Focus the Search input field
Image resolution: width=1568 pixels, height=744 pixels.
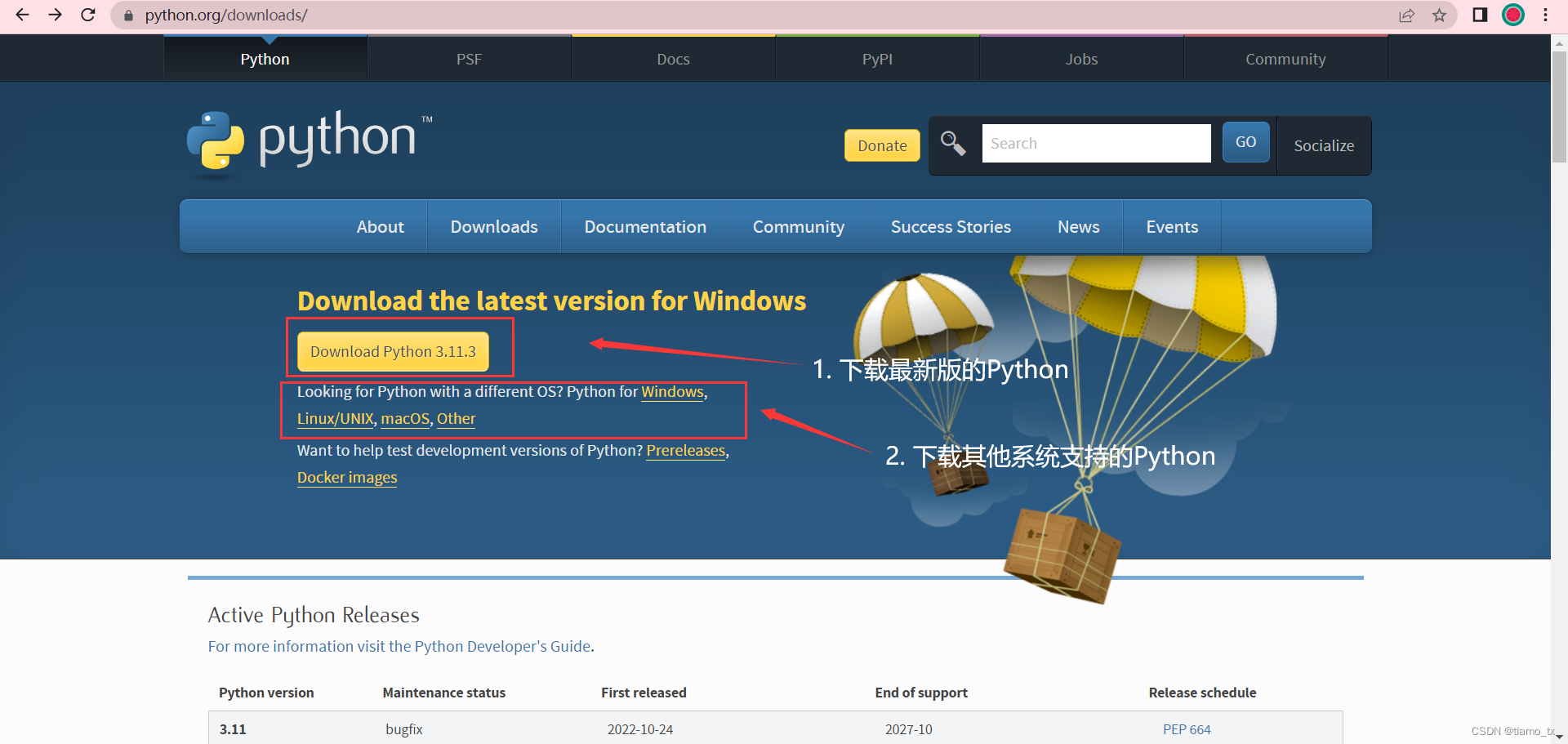click(x=1096, y=143)
